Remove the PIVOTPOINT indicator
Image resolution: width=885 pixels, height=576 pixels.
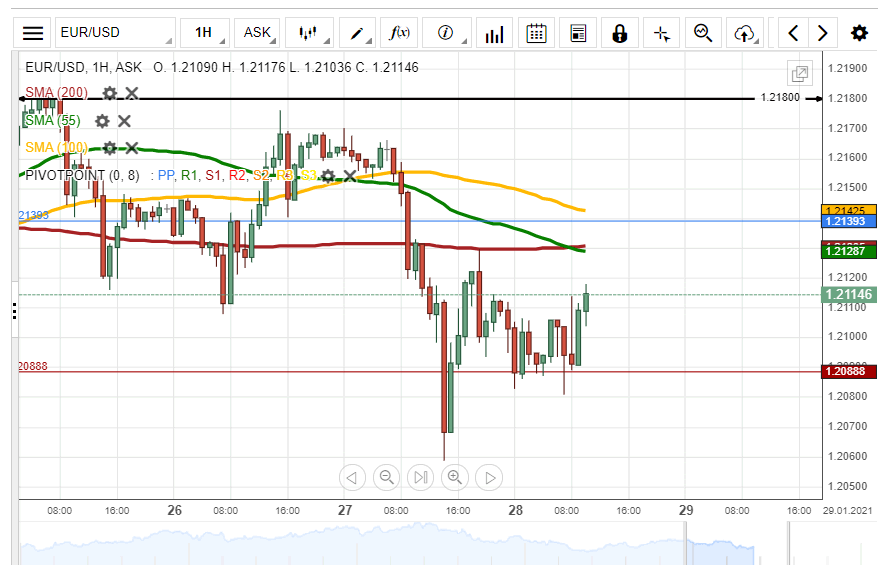350,176
